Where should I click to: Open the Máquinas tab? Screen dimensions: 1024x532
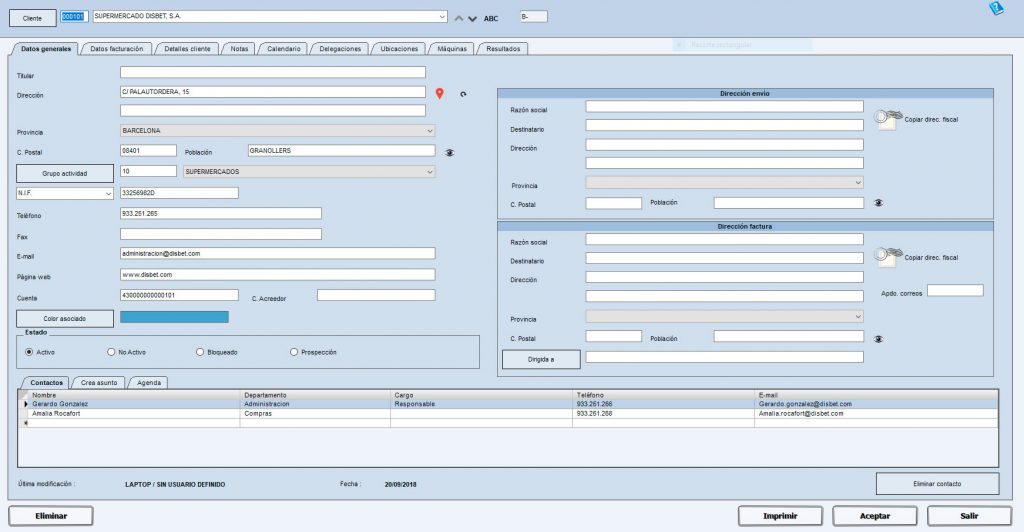click(x=452, y=49)
